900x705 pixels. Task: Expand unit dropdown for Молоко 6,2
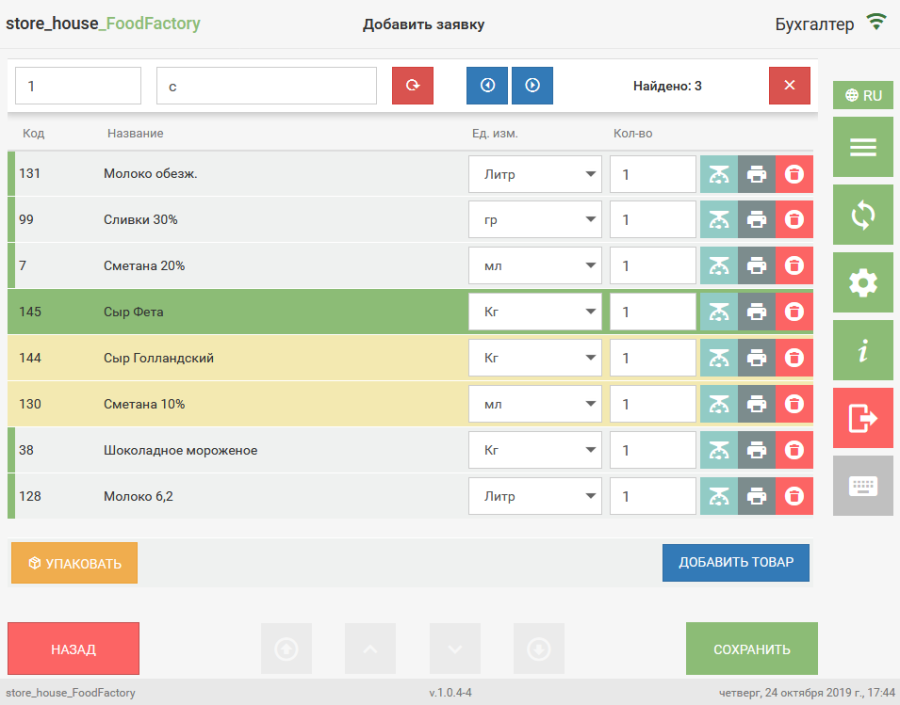535,496
